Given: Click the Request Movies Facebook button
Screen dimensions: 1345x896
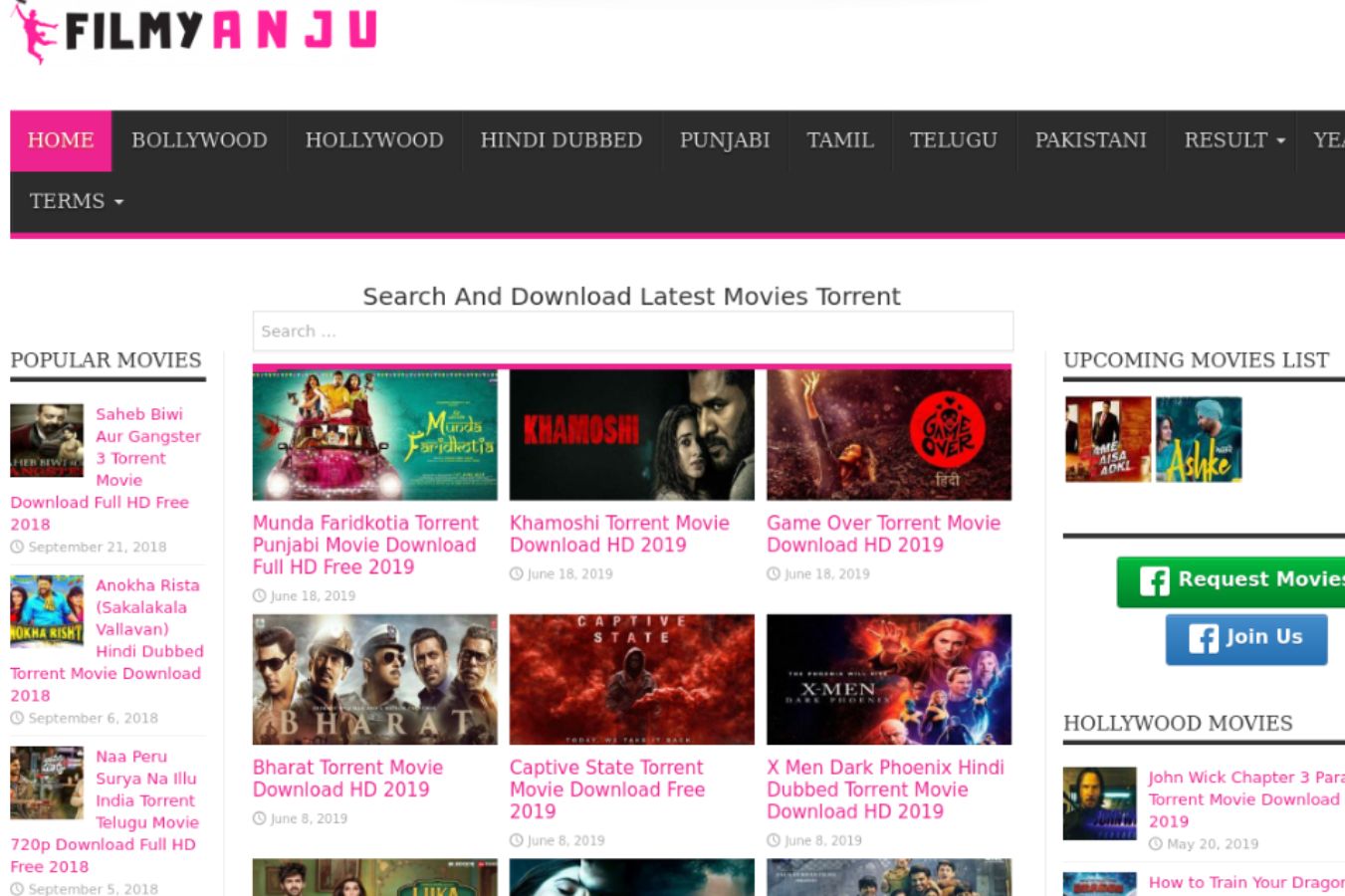Looking at the screenshot, I should 1232,581.
